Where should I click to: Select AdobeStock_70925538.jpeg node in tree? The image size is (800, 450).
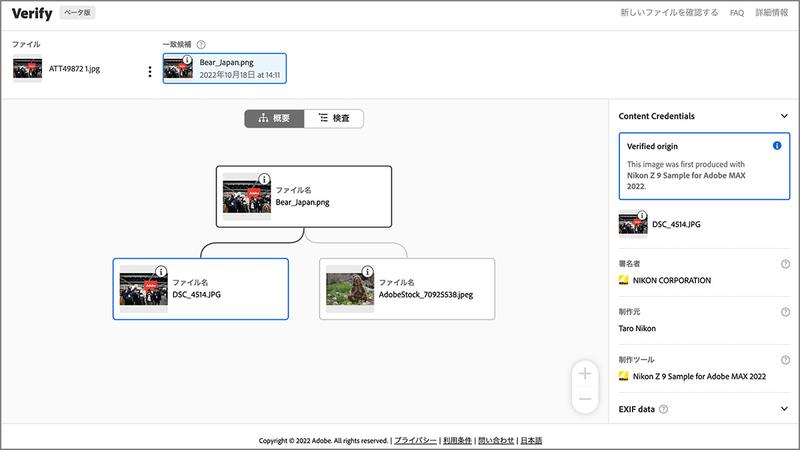click(x=407, y=289)
